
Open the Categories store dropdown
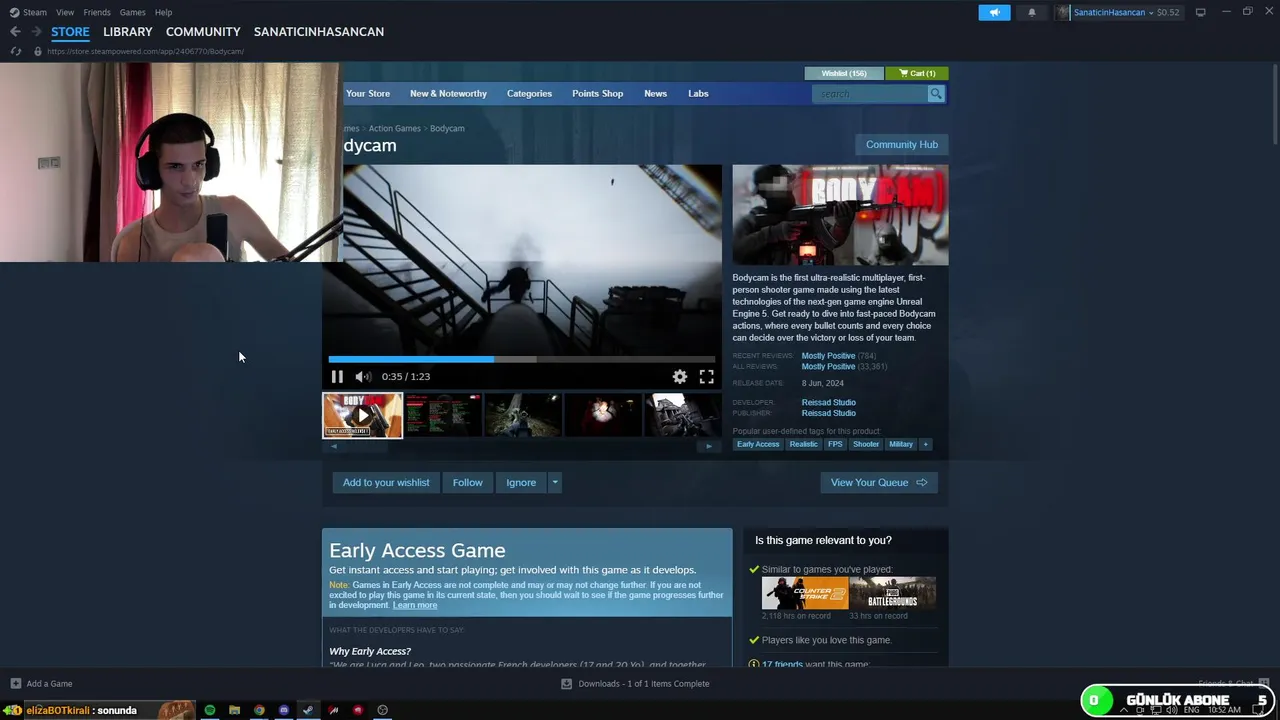(529, 94)
